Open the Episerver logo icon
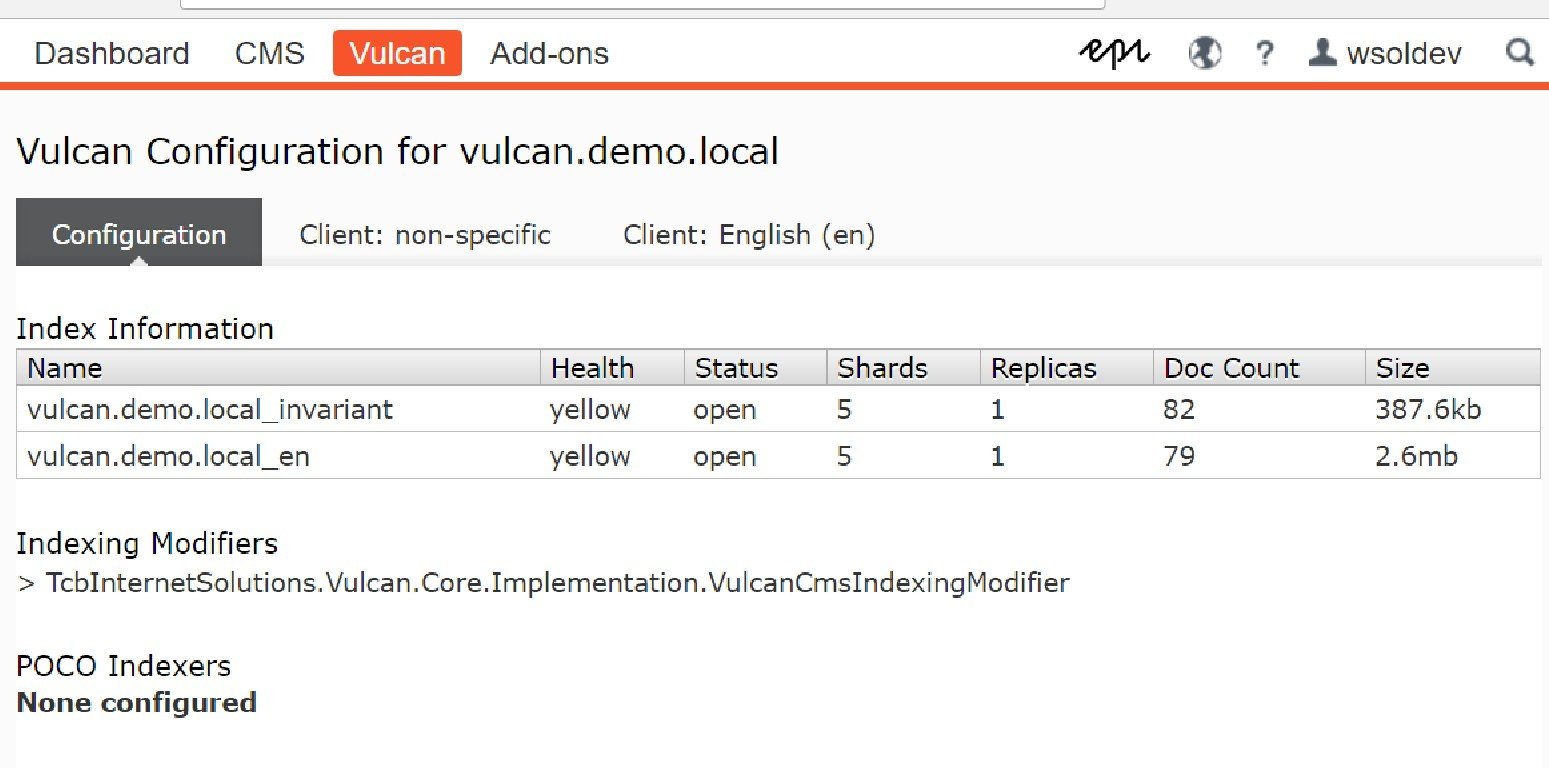This screenshot has width=1549, height=768. [1114, 53]
